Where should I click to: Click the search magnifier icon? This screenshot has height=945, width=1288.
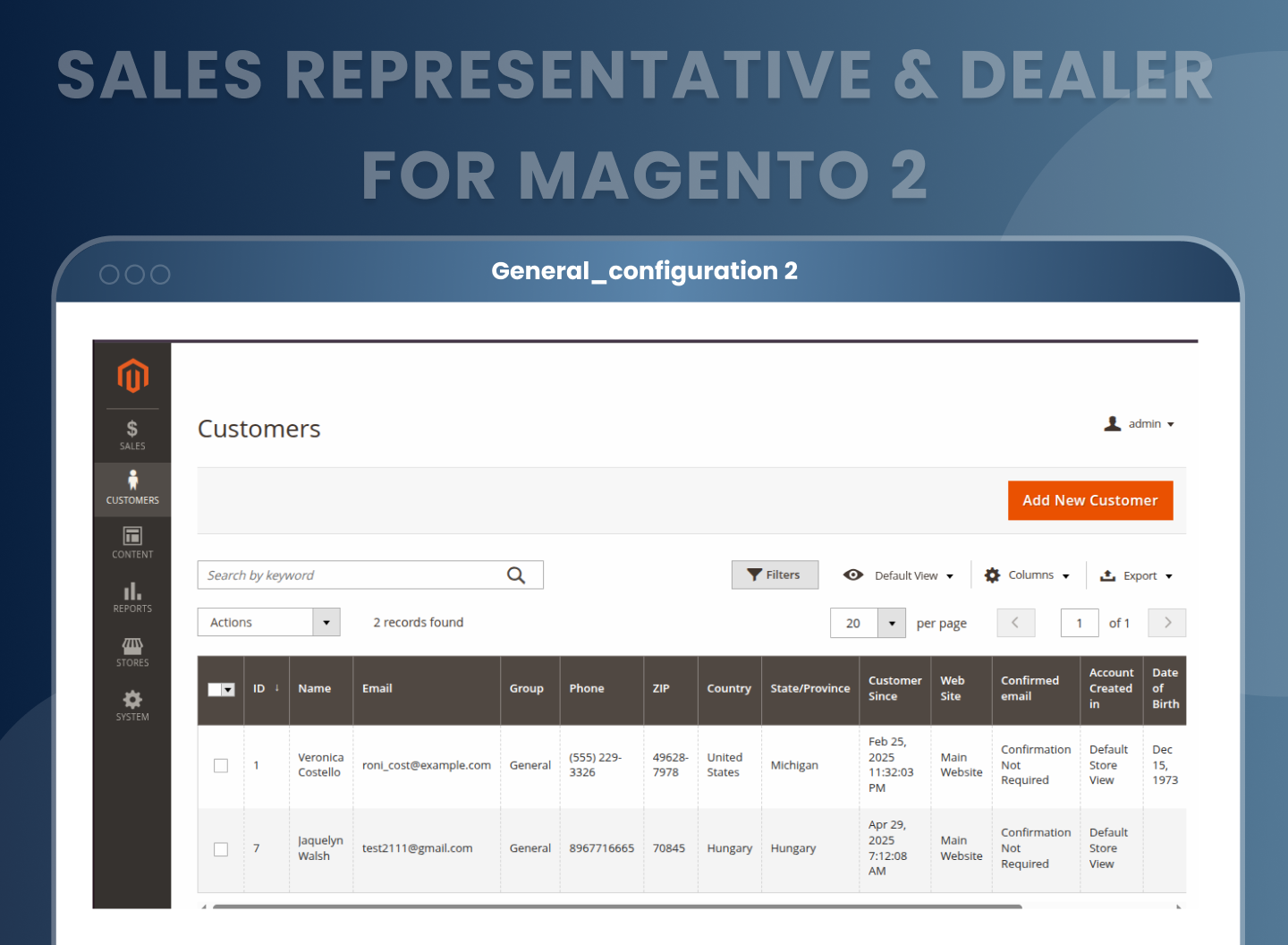point(516,575)
